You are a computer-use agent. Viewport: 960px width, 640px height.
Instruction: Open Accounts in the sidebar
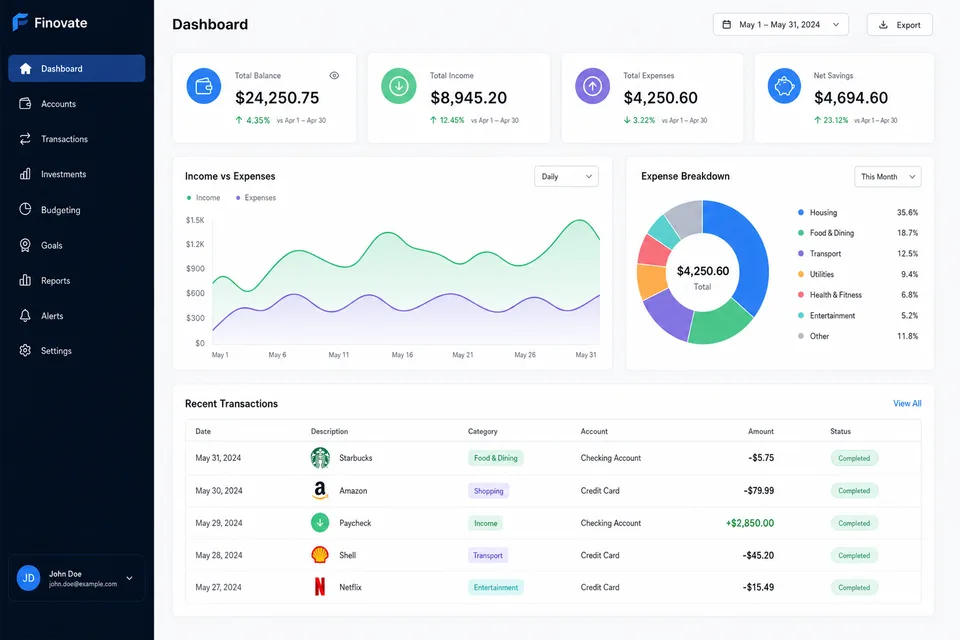tap(77, 104)
